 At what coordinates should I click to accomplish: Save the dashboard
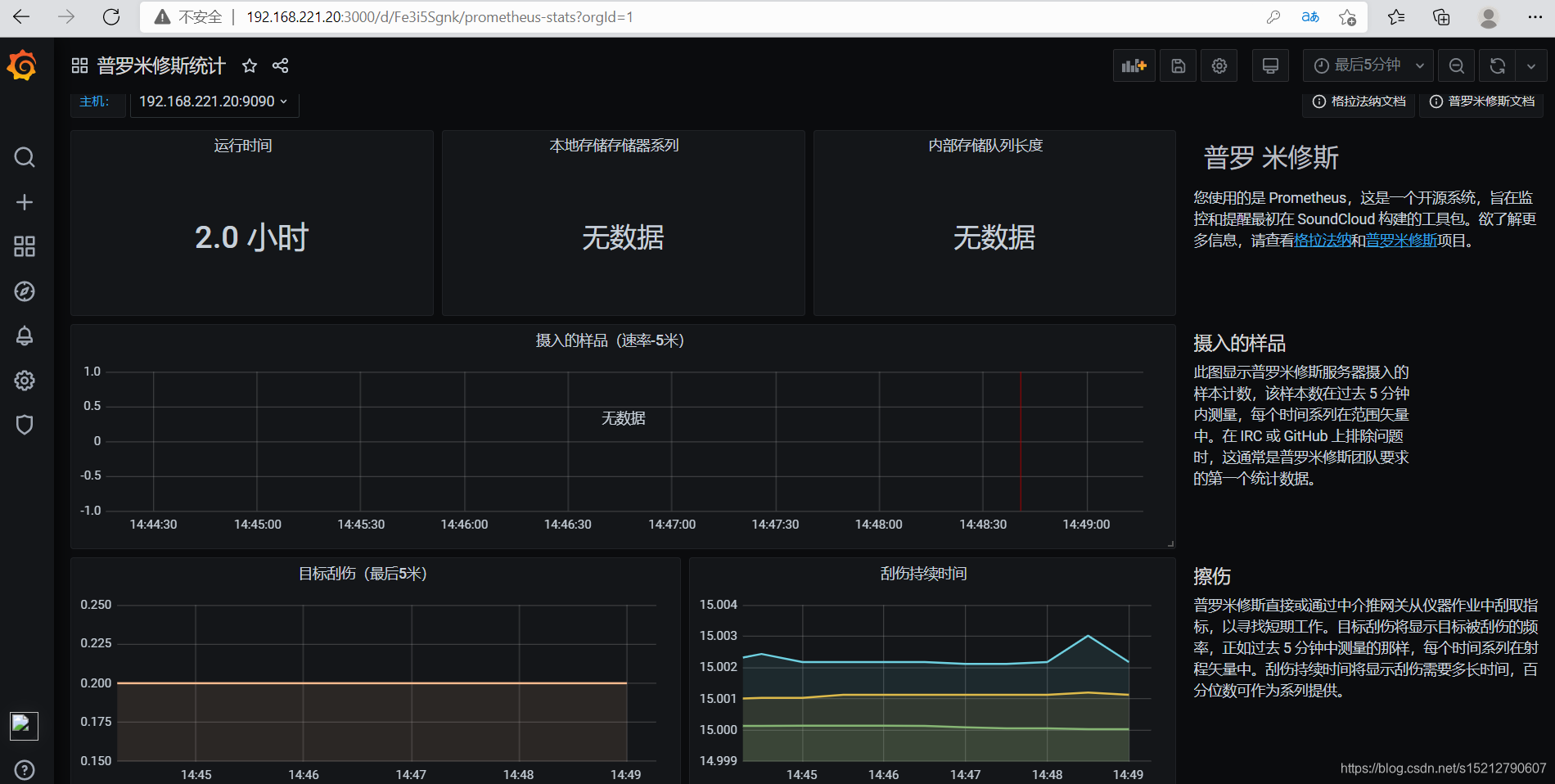click(x=1179, y=65)
